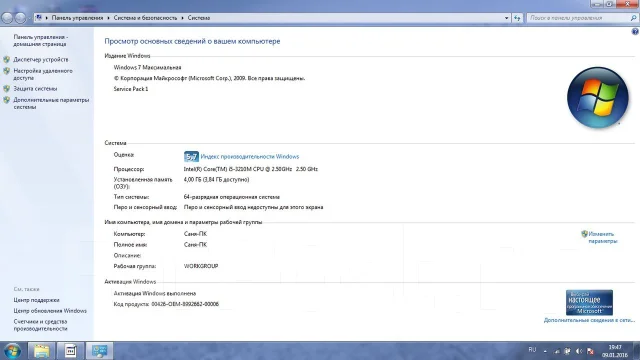Click Change settings link for computer name
The height and width of the screenshot is (360, 640).
(x=603, y=238)
